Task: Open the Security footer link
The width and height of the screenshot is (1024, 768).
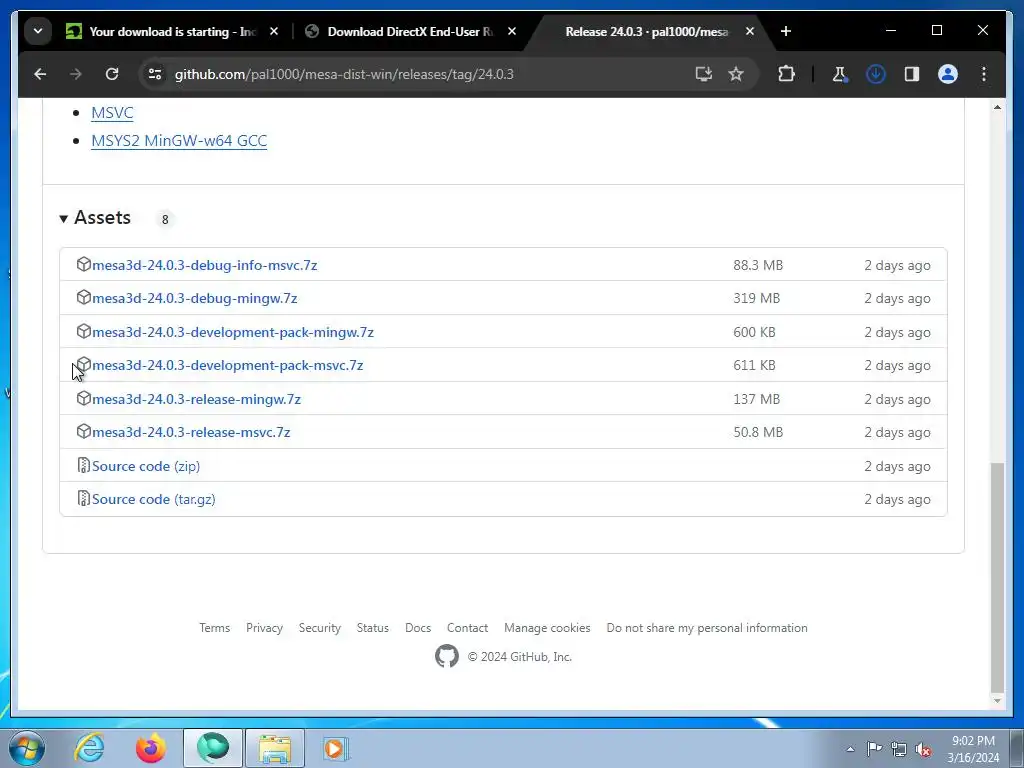Action: pos(320,628)
